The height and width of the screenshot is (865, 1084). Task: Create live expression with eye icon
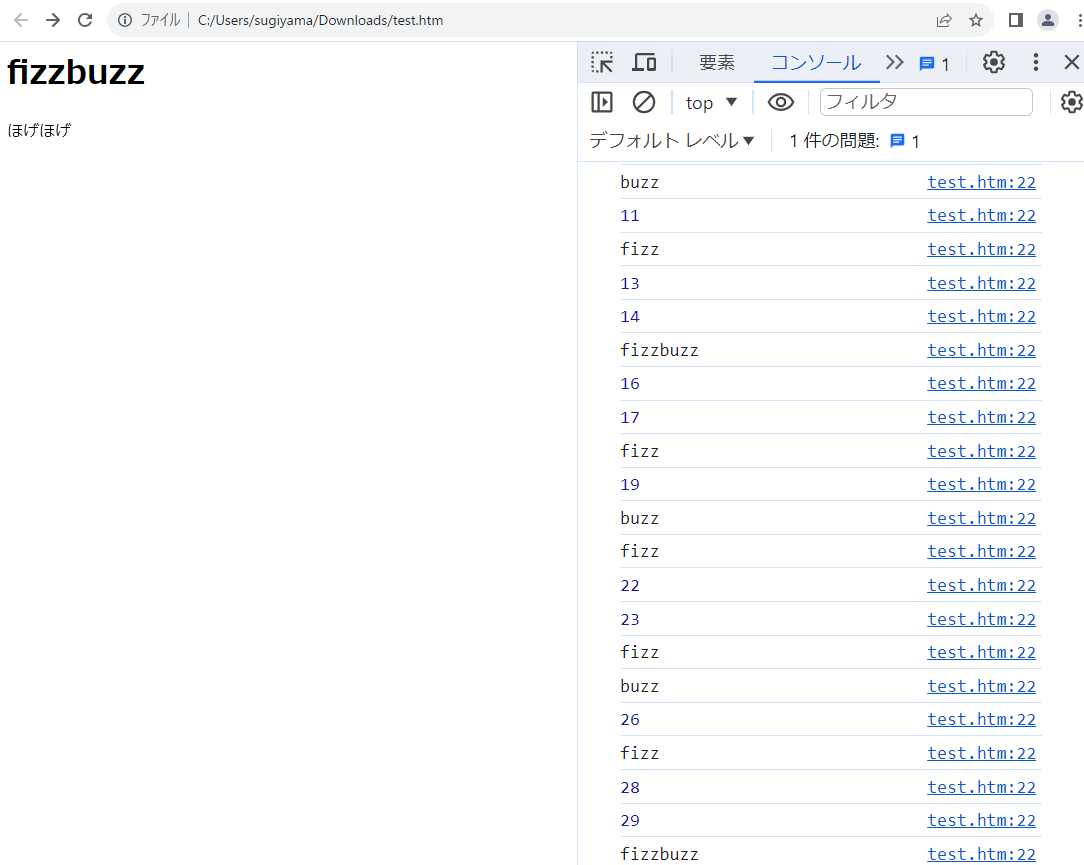pyautogui.click(x=780, y=102)
